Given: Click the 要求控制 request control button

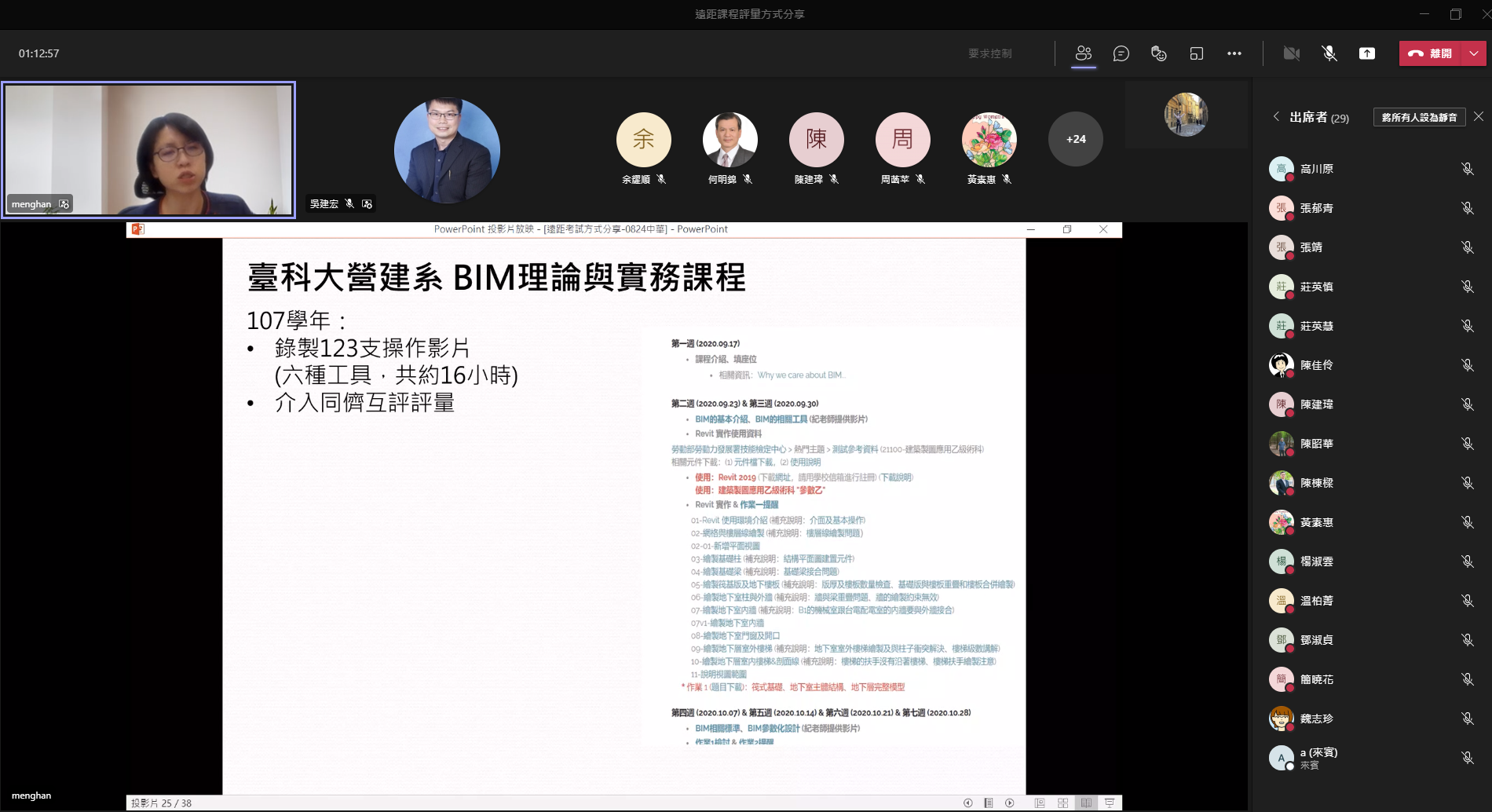Looking at the screenshot, I should (990, 53).
